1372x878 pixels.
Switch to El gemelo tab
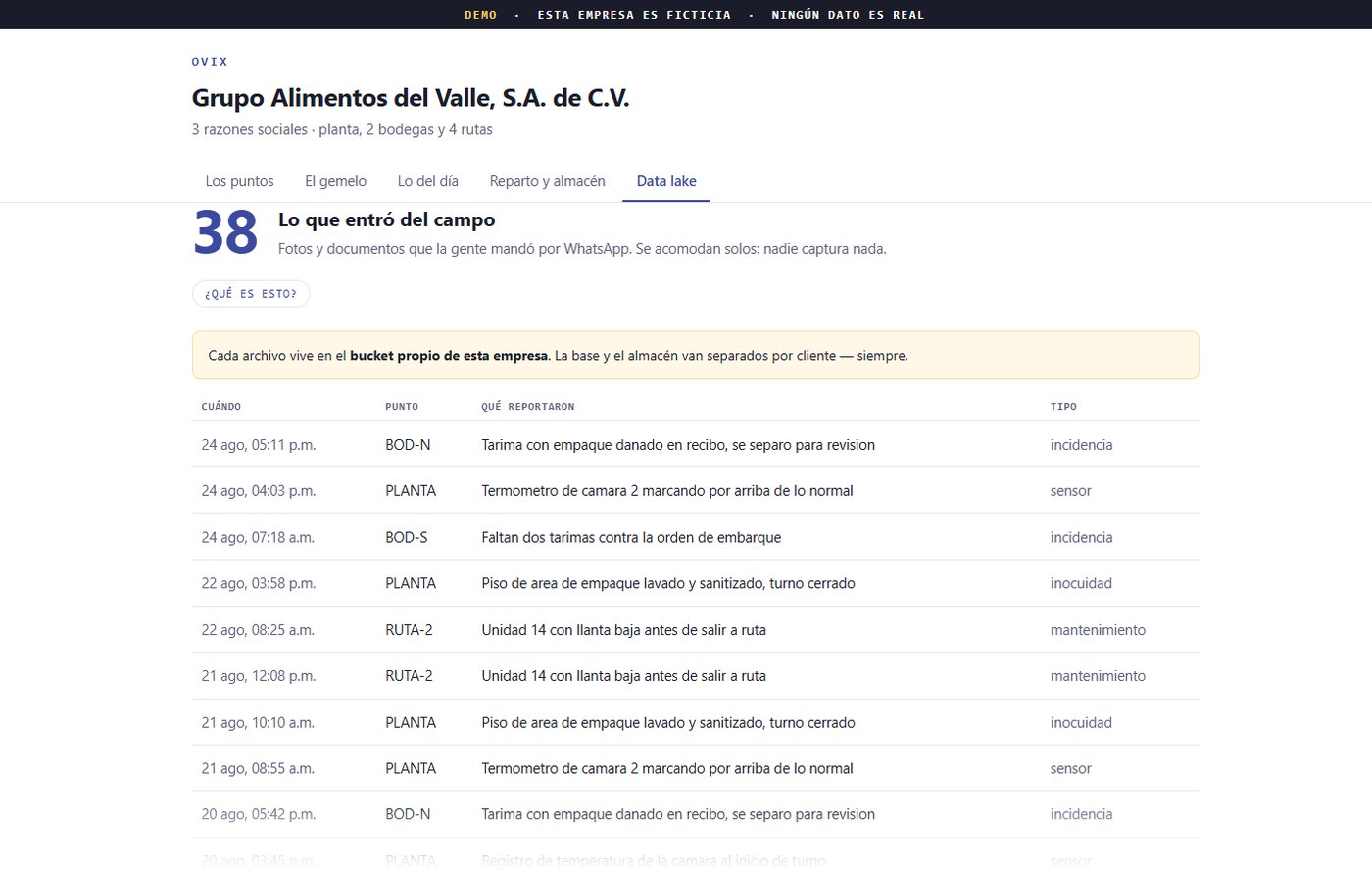335,181
